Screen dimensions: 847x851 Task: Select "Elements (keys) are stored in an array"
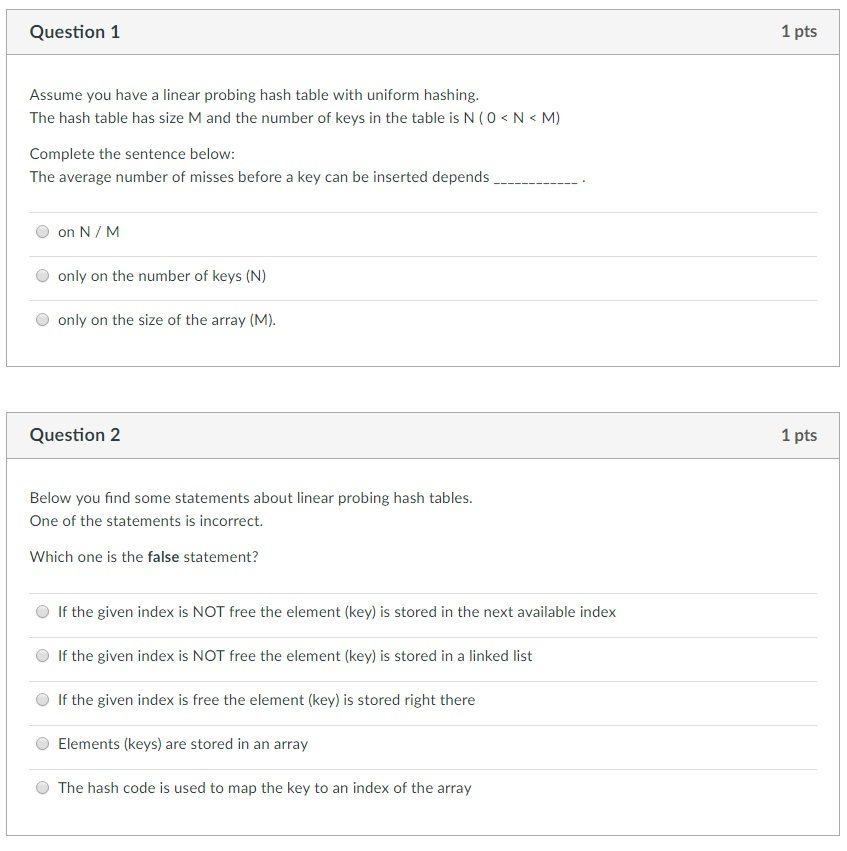pos(184,744)
